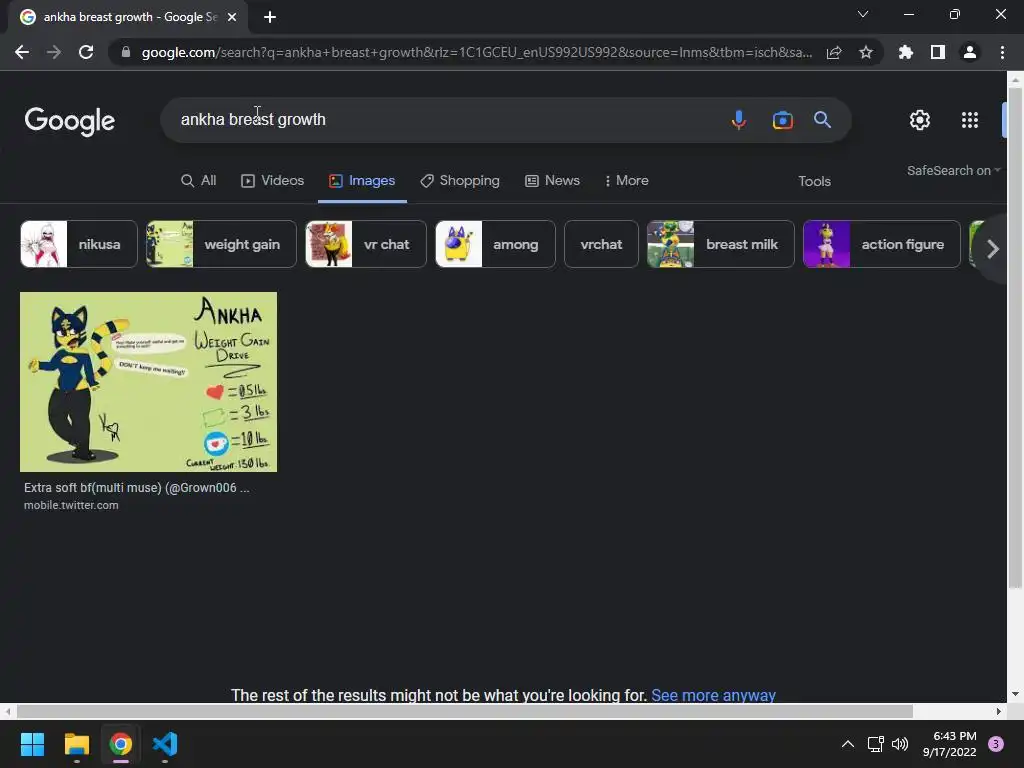Select the nikusa suggestion chip
Screen dimensions: 1024x768
[79, 244]
